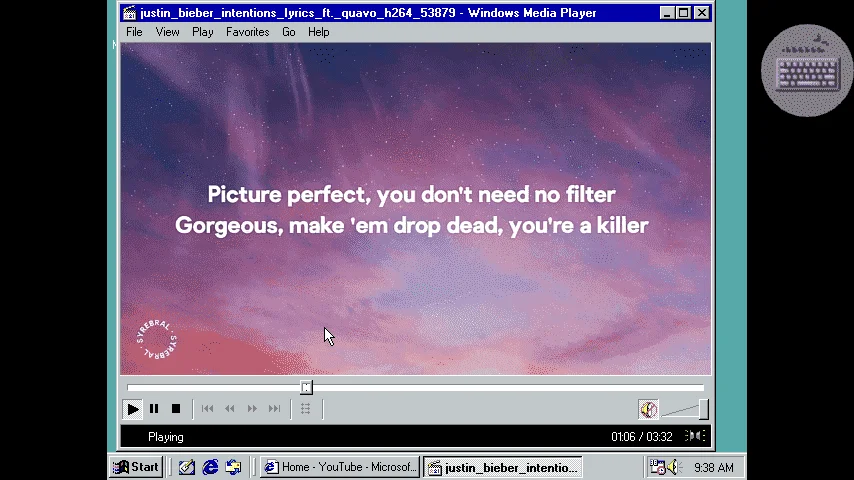Click the seek bar thumb
Image resolution: width=854 pixels, height=480 pixels.
(x=306, y=387)
